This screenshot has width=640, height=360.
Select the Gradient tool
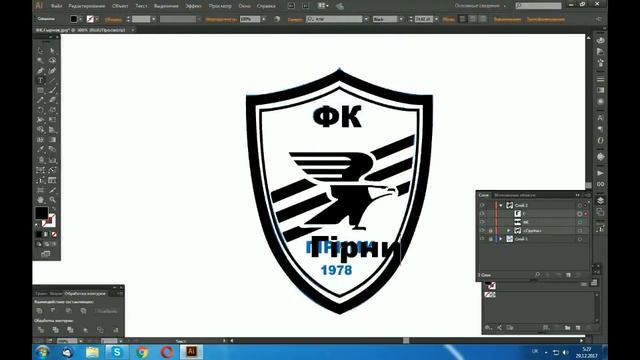[52, 140]
